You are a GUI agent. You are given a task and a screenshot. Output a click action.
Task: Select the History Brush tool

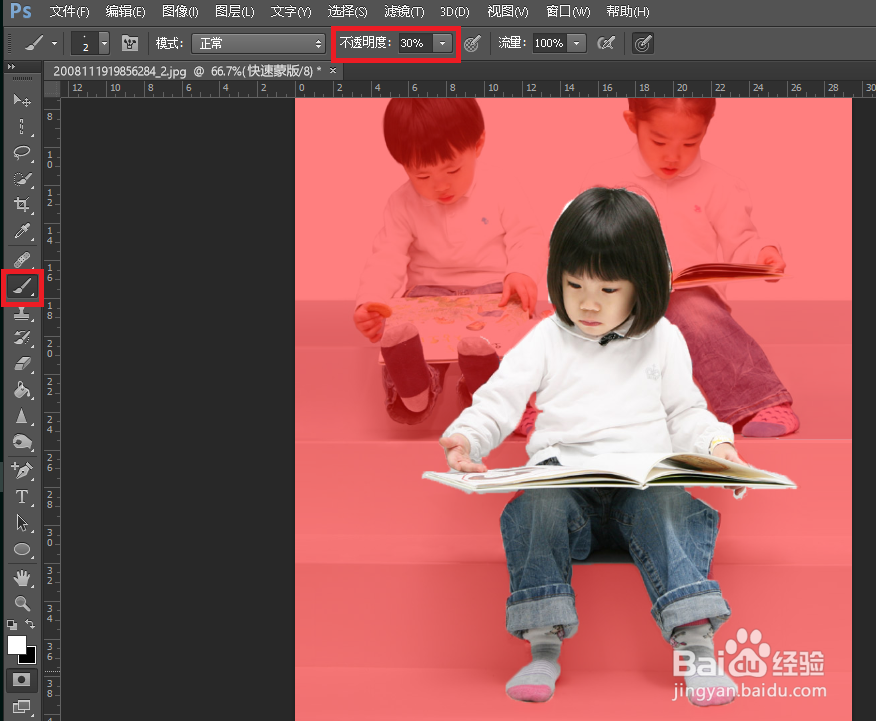(22, 338)
